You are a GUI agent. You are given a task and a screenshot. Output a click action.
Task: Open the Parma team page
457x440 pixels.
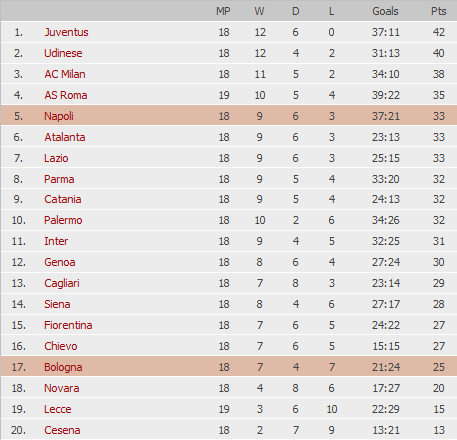click(x=59, y=179)
